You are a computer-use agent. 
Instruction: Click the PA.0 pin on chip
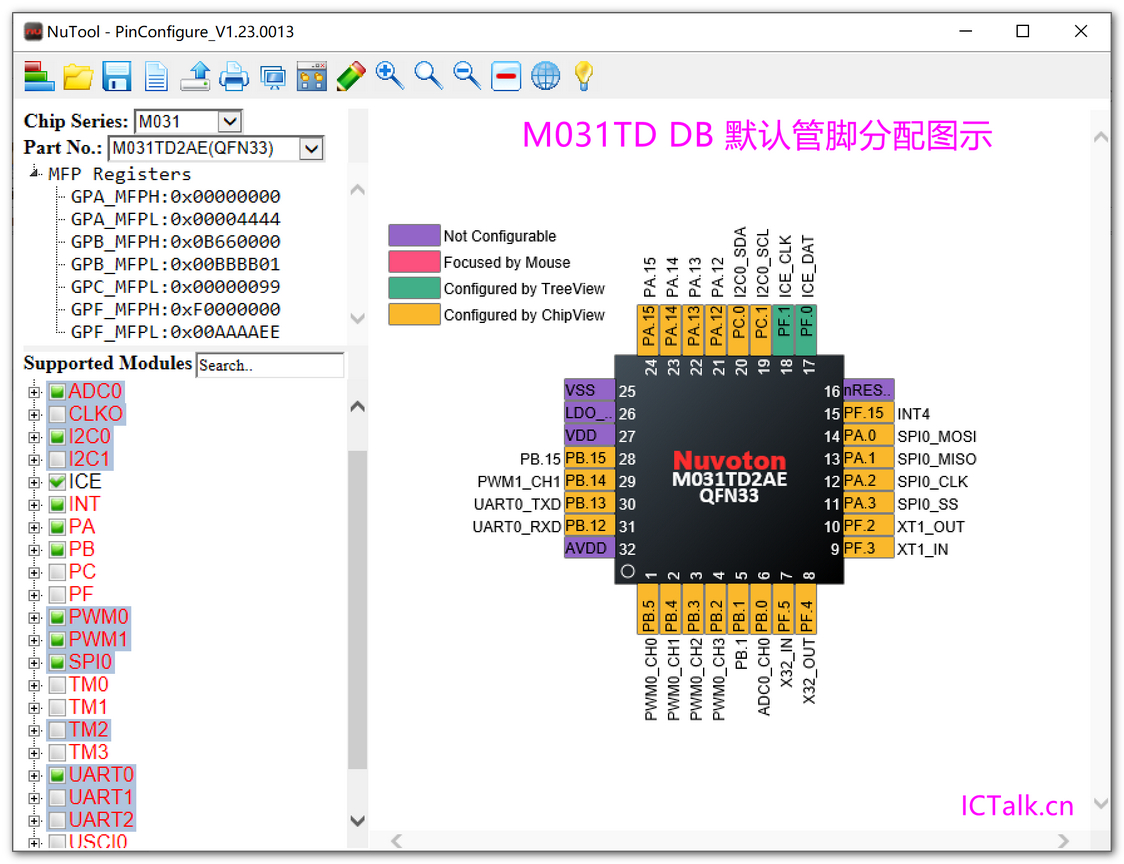click(x=861, y=436)
